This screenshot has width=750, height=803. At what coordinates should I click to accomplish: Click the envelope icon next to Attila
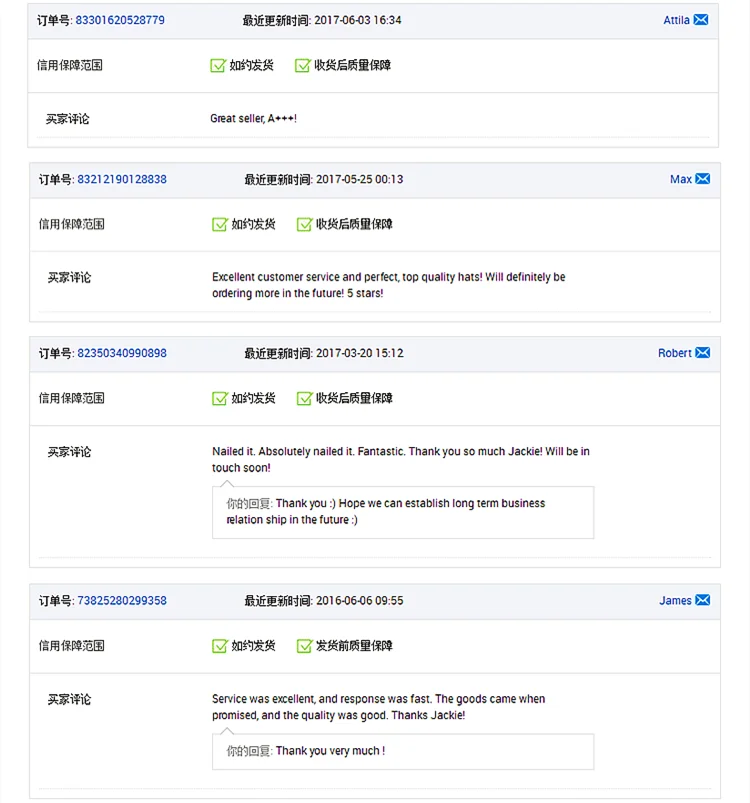pos(701,20)
